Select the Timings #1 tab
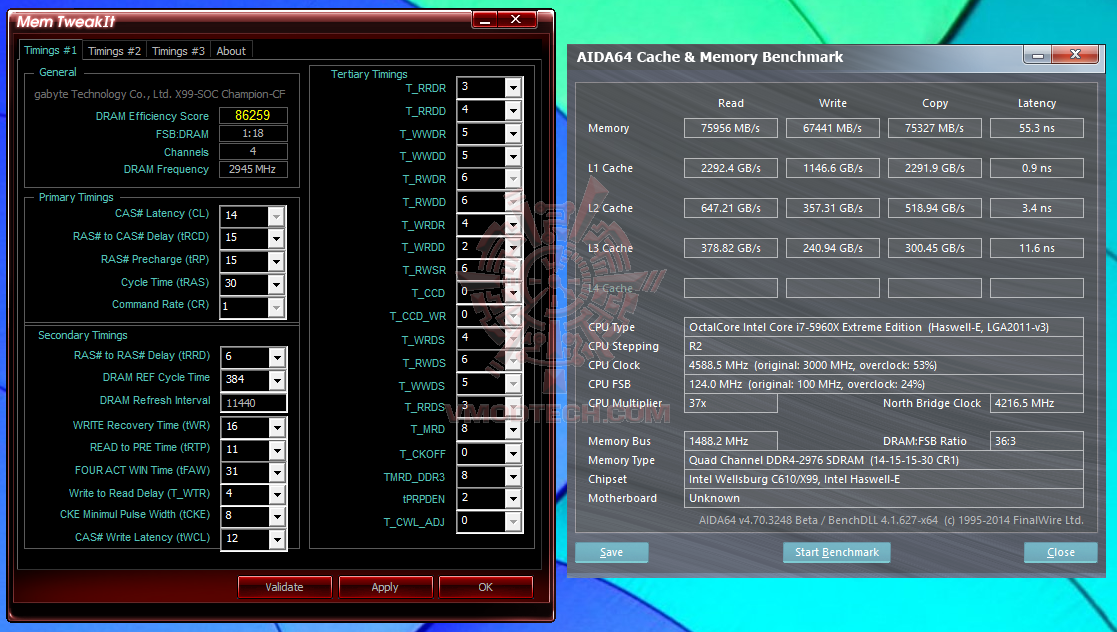 point(51,50)
